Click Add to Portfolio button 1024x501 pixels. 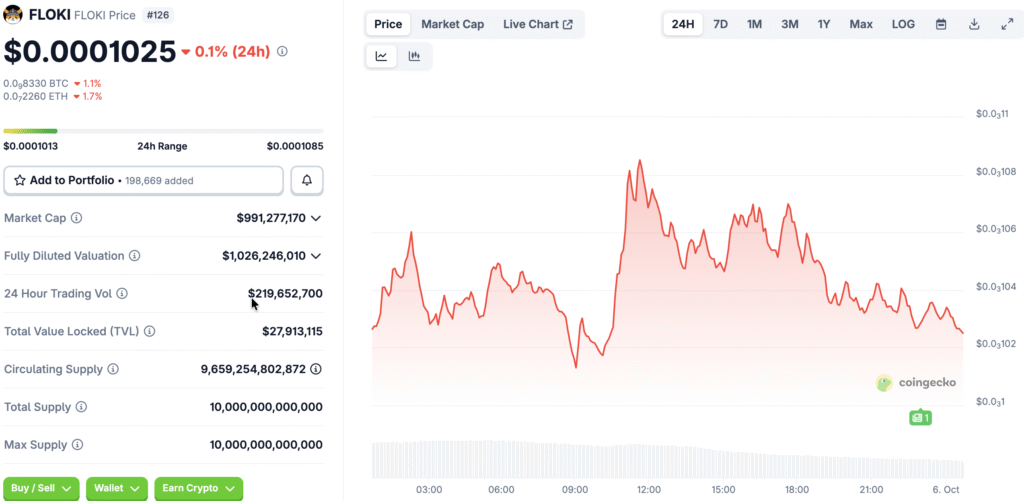[x=144, y=180]
